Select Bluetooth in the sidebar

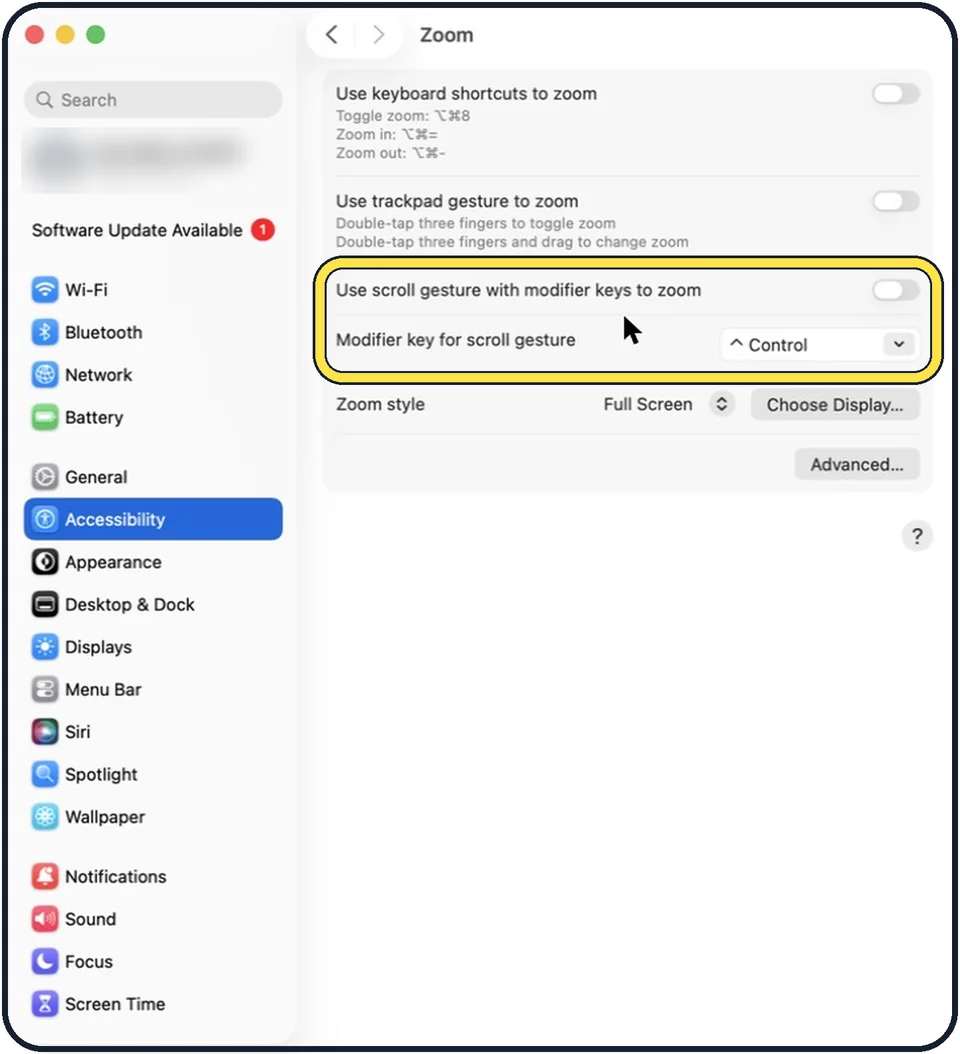[153, 332]
